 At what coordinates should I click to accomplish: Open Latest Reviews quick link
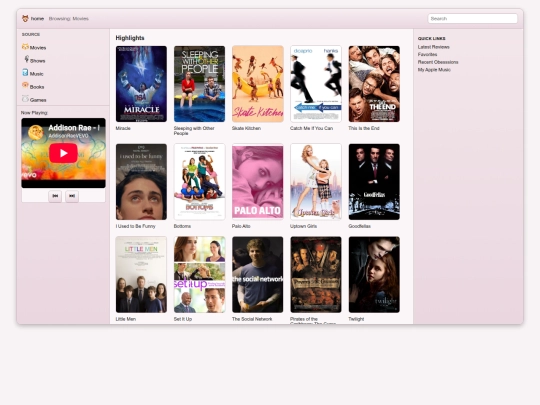(434, 47)
